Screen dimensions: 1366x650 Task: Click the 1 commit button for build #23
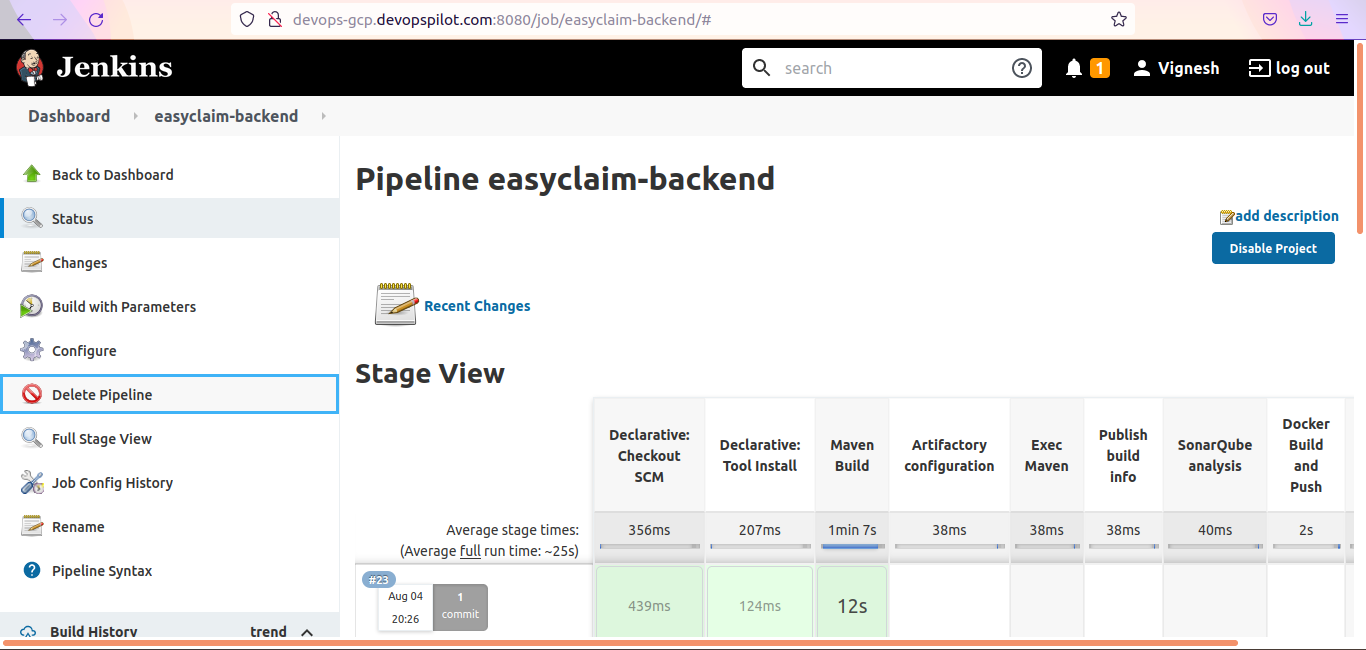[x=460, y=607]
